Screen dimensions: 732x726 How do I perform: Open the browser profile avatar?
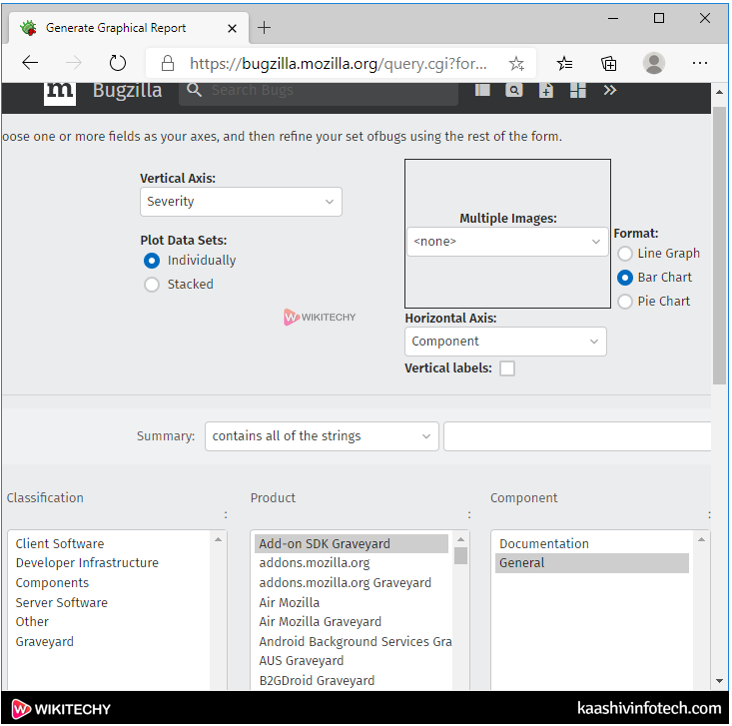pos(654,63)
